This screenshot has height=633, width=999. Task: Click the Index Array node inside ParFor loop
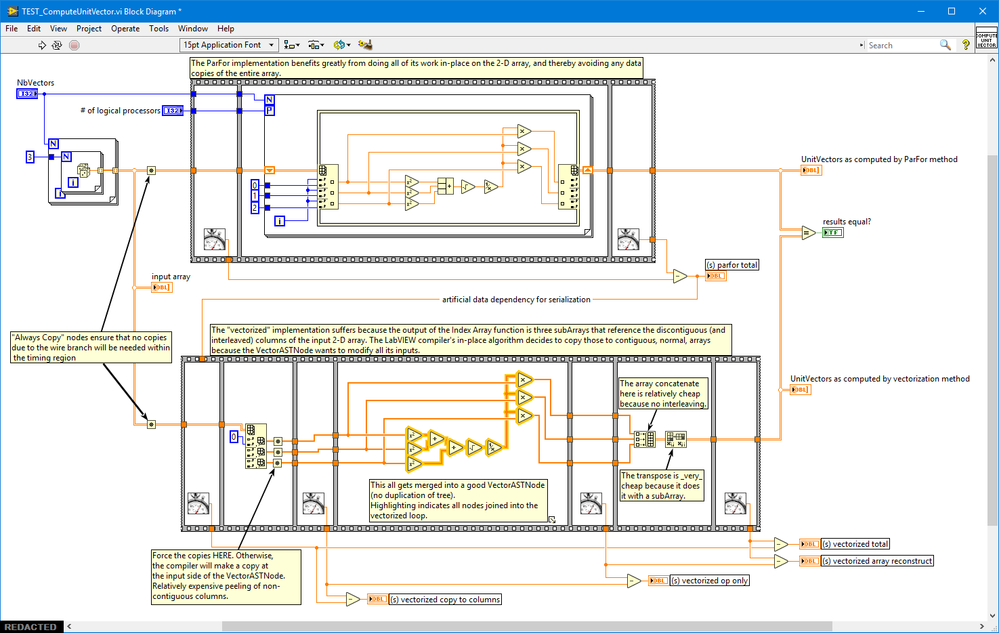point(328,187)
